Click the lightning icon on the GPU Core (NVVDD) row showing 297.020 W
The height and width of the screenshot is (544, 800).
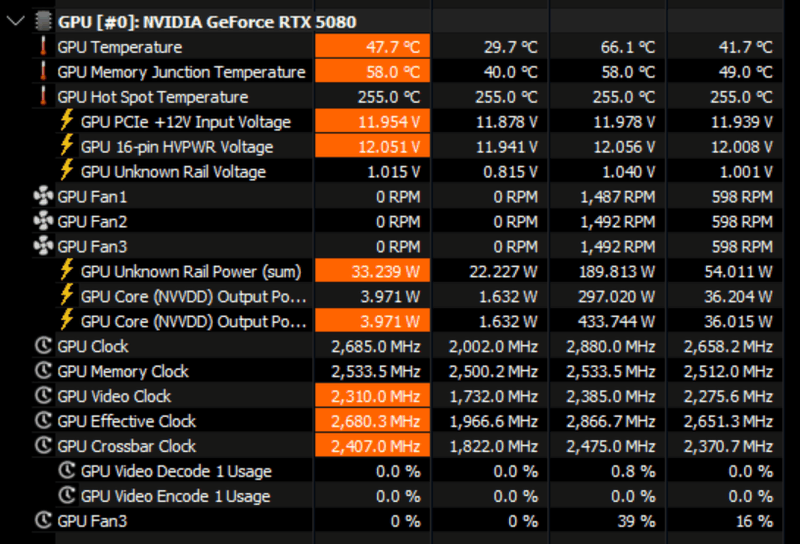(66, 295)
